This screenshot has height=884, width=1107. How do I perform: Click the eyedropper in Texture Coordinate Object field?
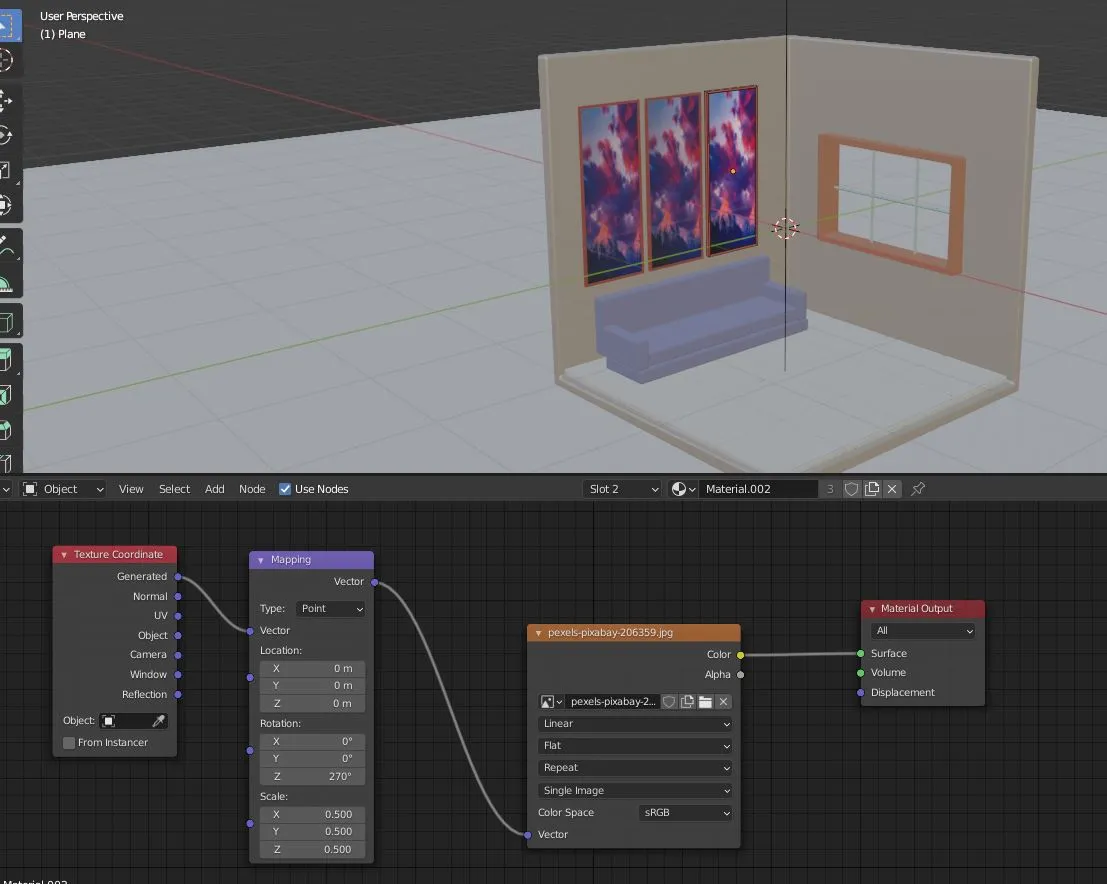159,721
